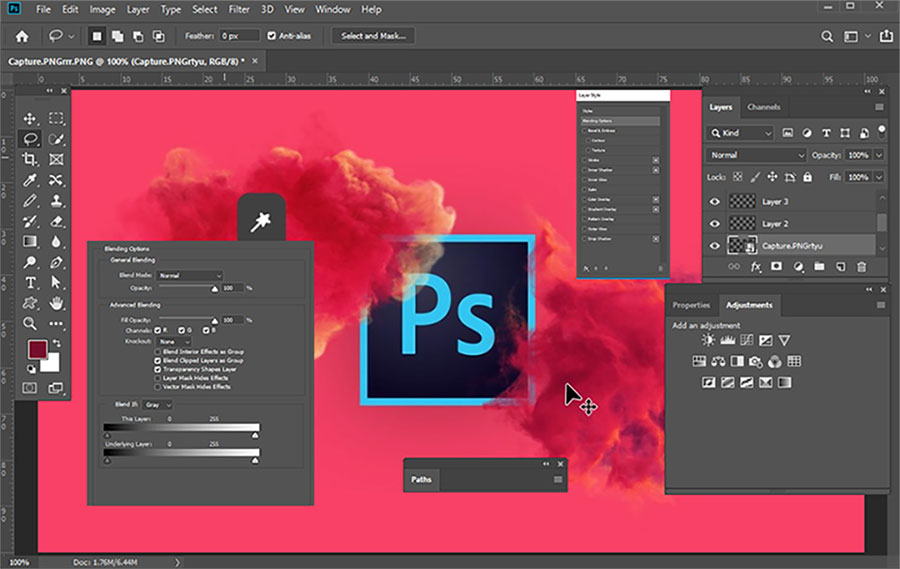
Task: Toggle Transparency Shapes Layer checkbox
Action: [157, 369]
